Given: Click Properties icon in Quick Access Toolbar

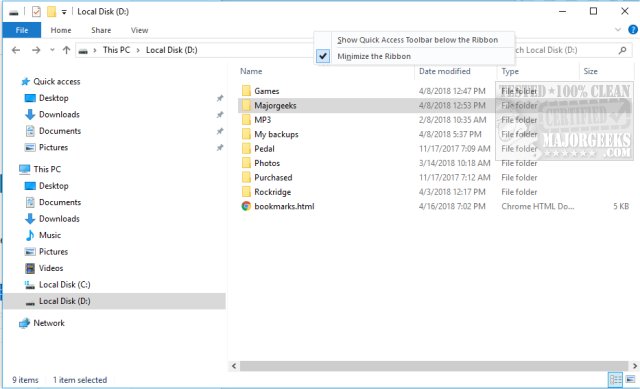Looking at the screenshot, I should [x=36, y=12].
